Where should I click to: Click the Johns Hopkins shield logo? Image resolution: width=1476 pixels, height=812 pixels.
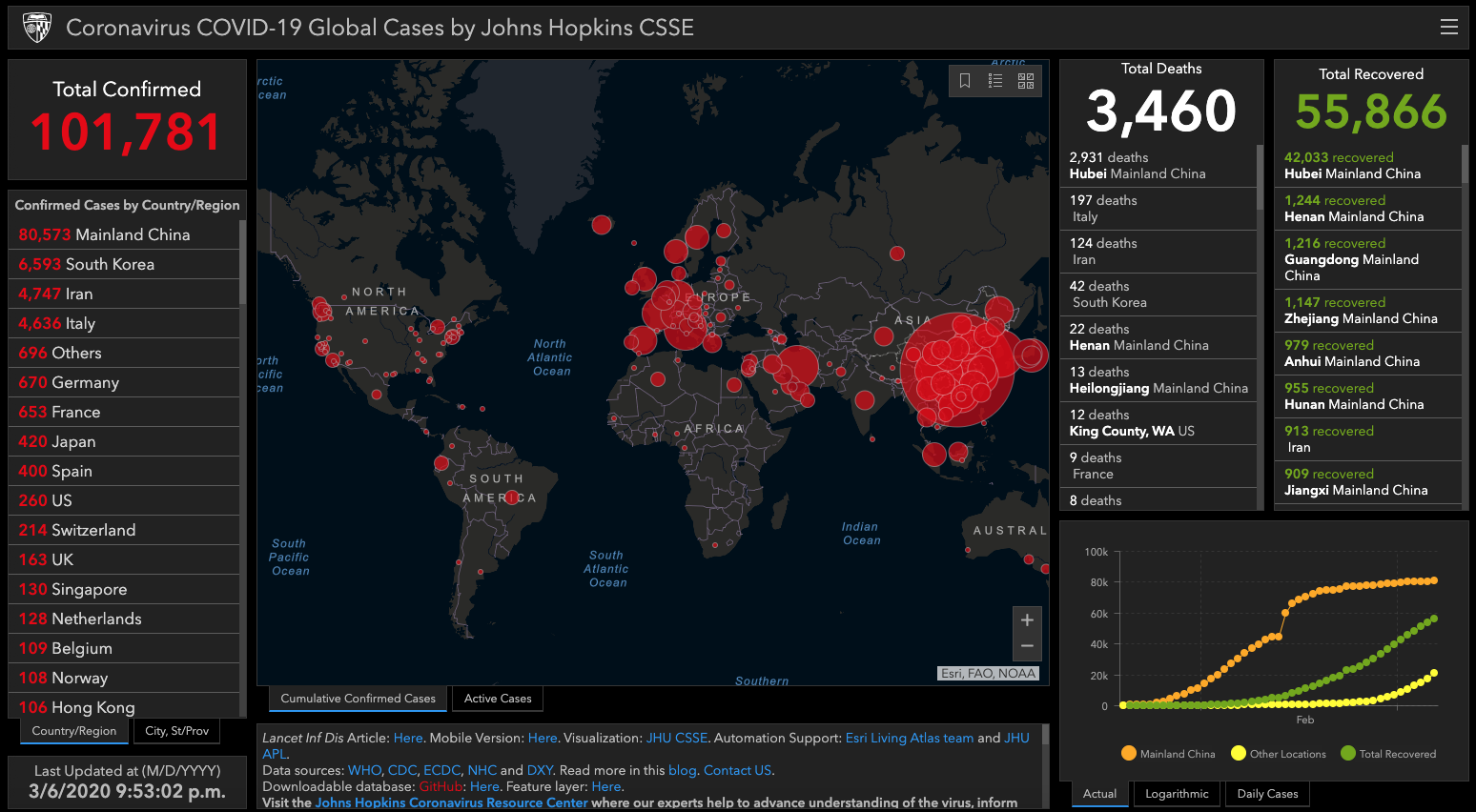[x=36, y=28]
